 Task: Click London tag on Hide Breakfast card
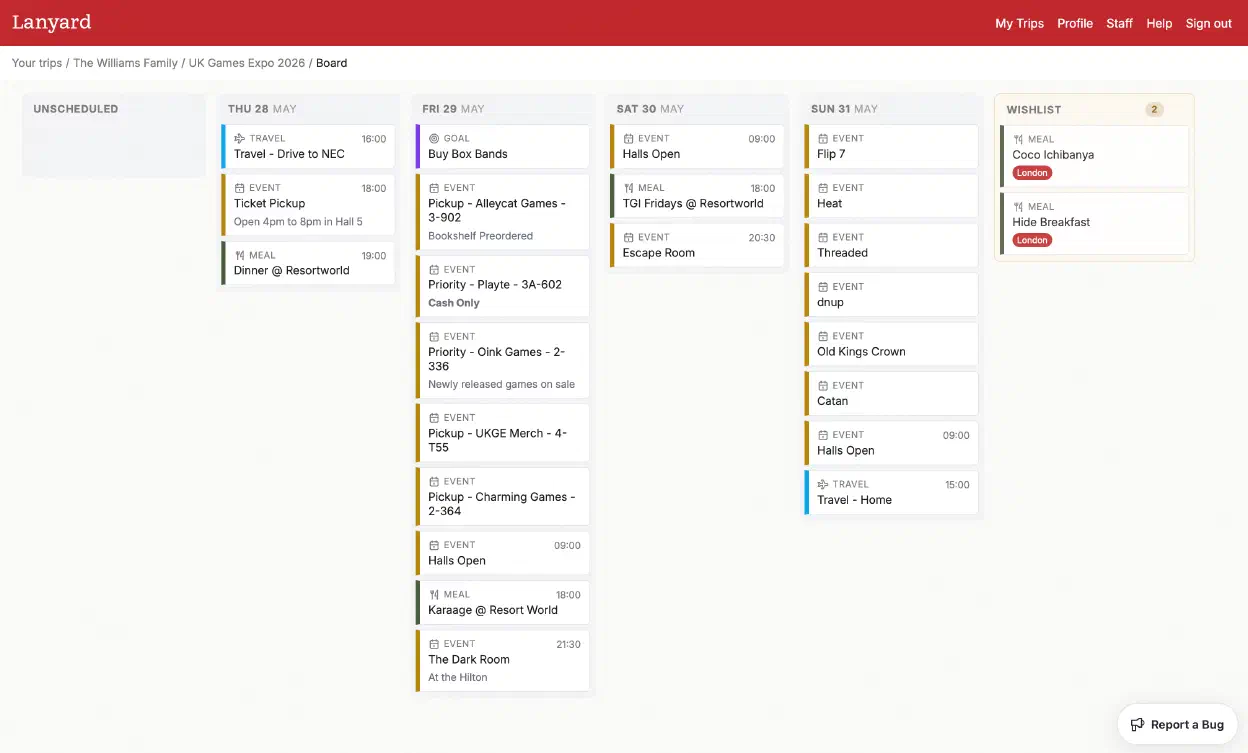[1032, 240]
